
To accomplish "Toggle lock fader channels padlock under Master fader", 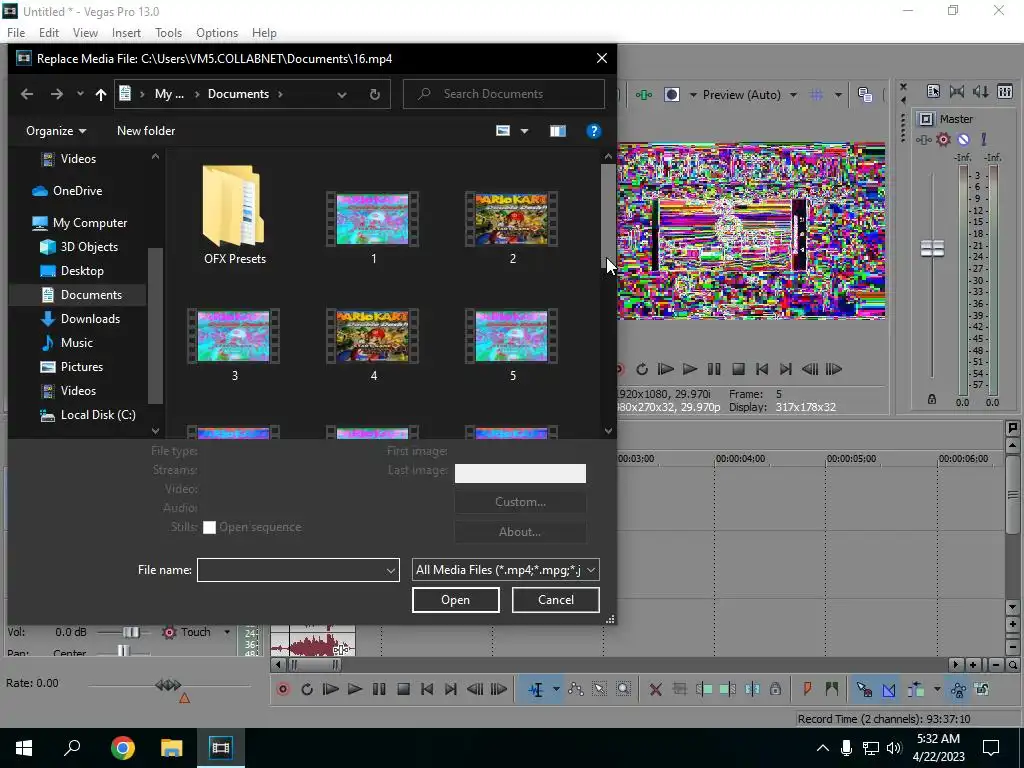I will click(x=932, y=399).
